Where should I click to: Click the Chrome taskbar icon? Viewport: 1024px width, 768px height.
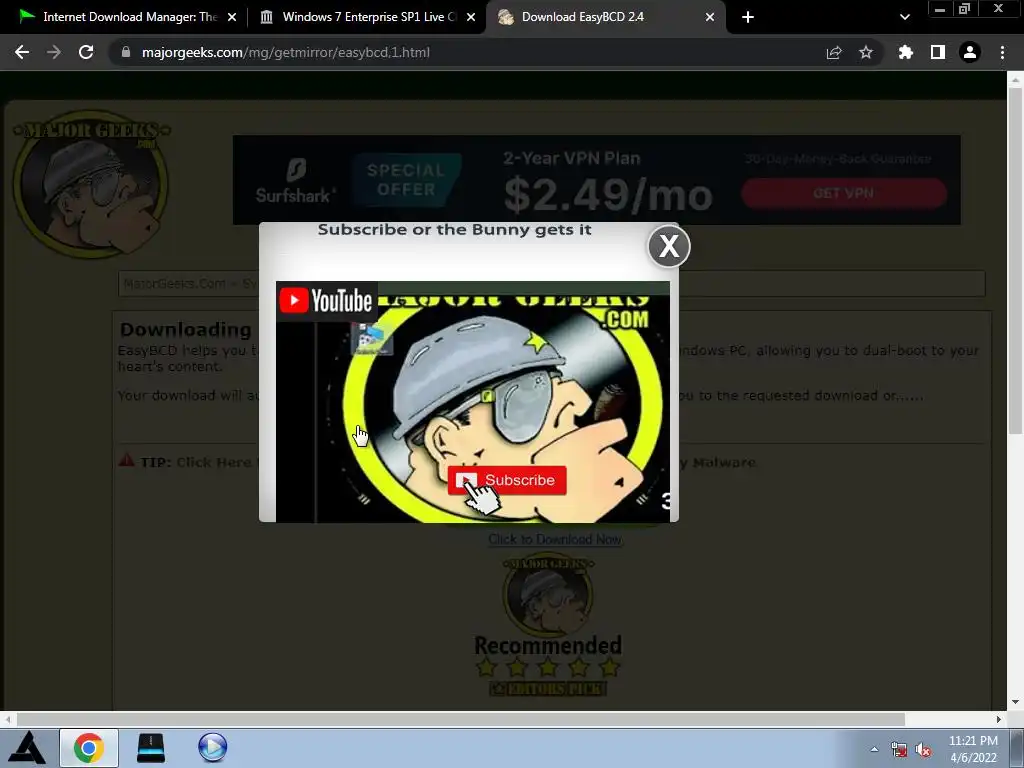pyautogui.click(x=89, y=748)
